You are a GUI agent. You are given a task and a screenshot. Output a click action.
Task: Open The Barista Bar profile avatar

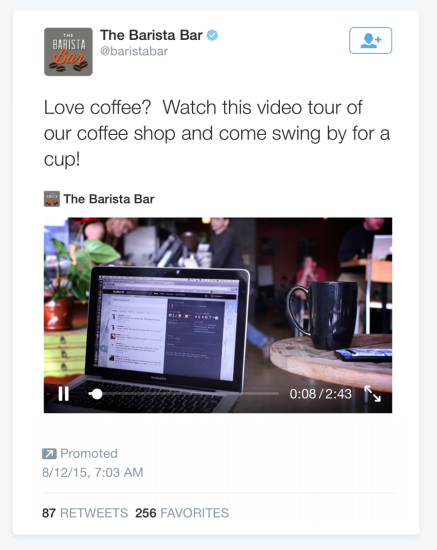pos(68,52)
